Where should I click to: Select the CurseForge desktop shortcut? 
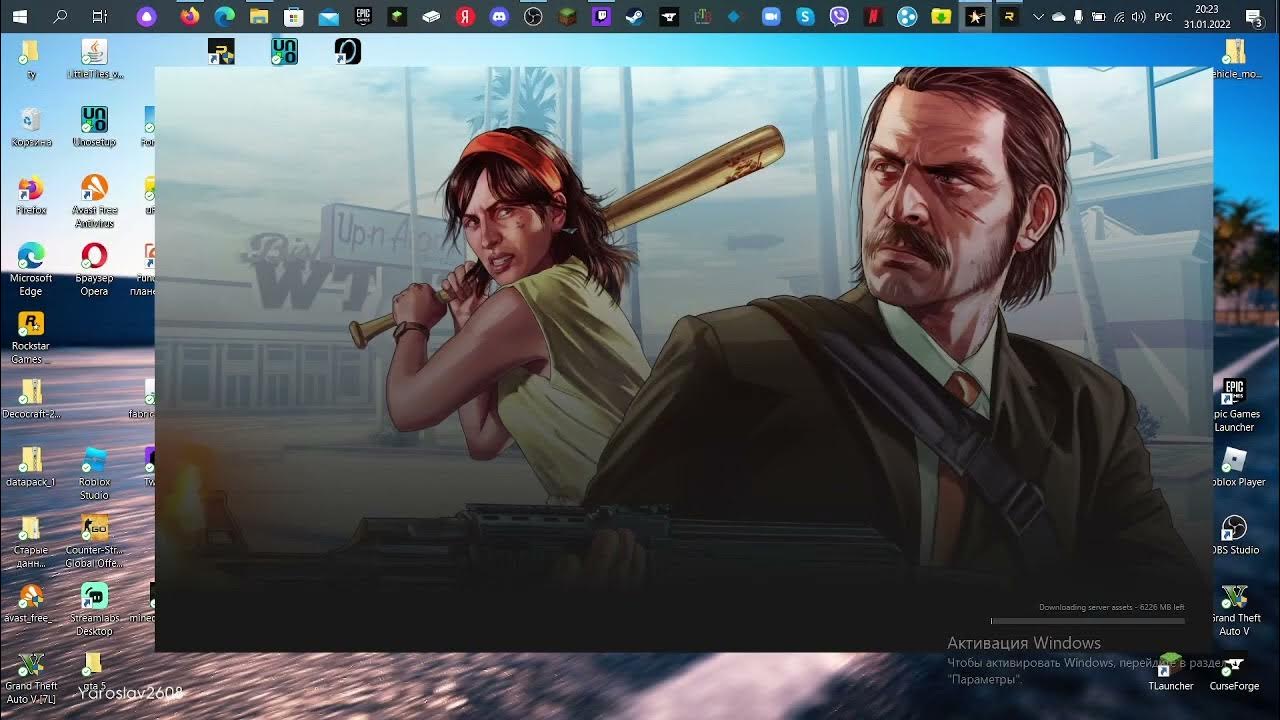(x=1234, y=671)
